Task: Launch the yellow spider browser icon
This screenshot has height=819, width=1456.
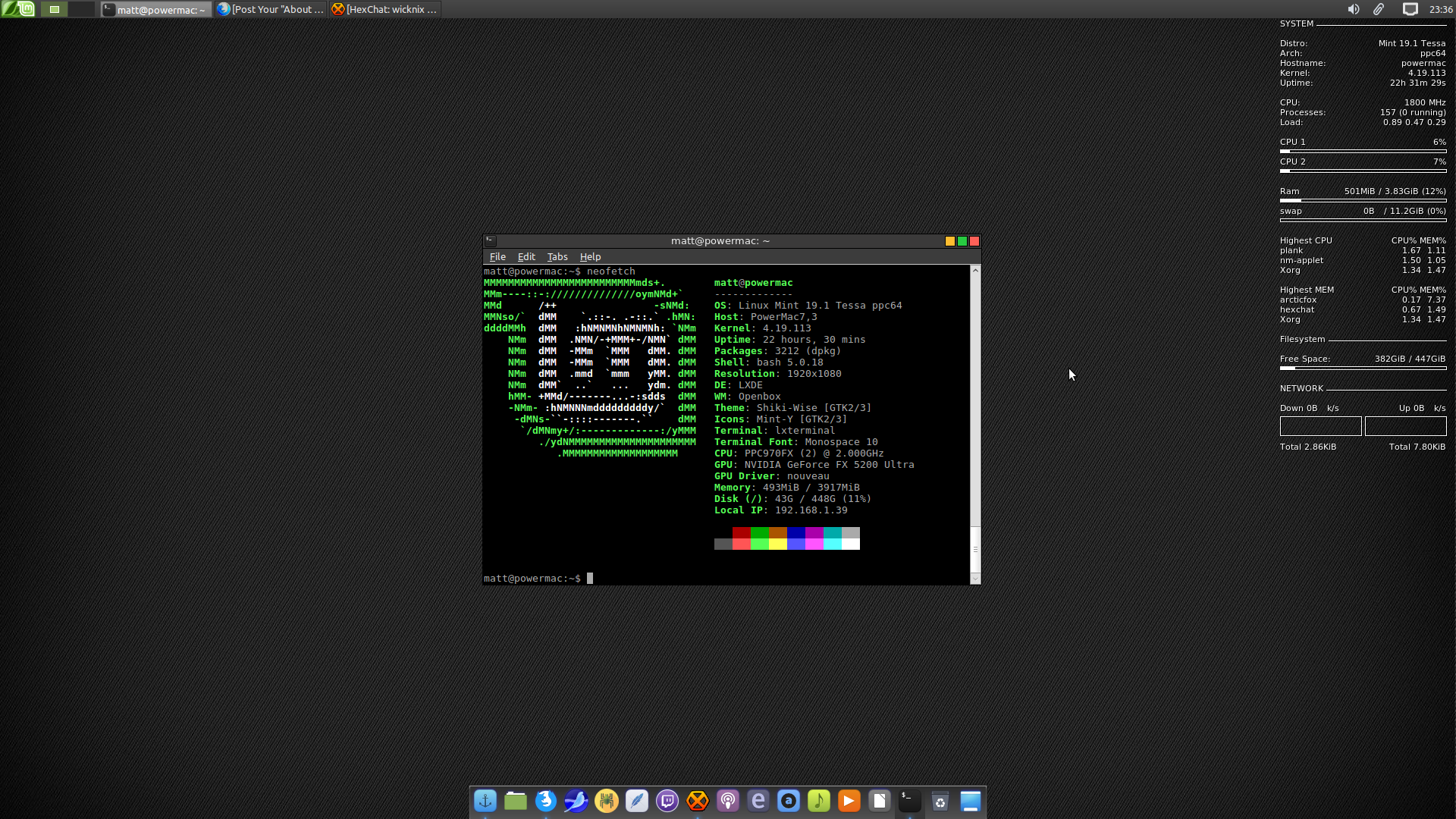Action: (x=607, y=801)
